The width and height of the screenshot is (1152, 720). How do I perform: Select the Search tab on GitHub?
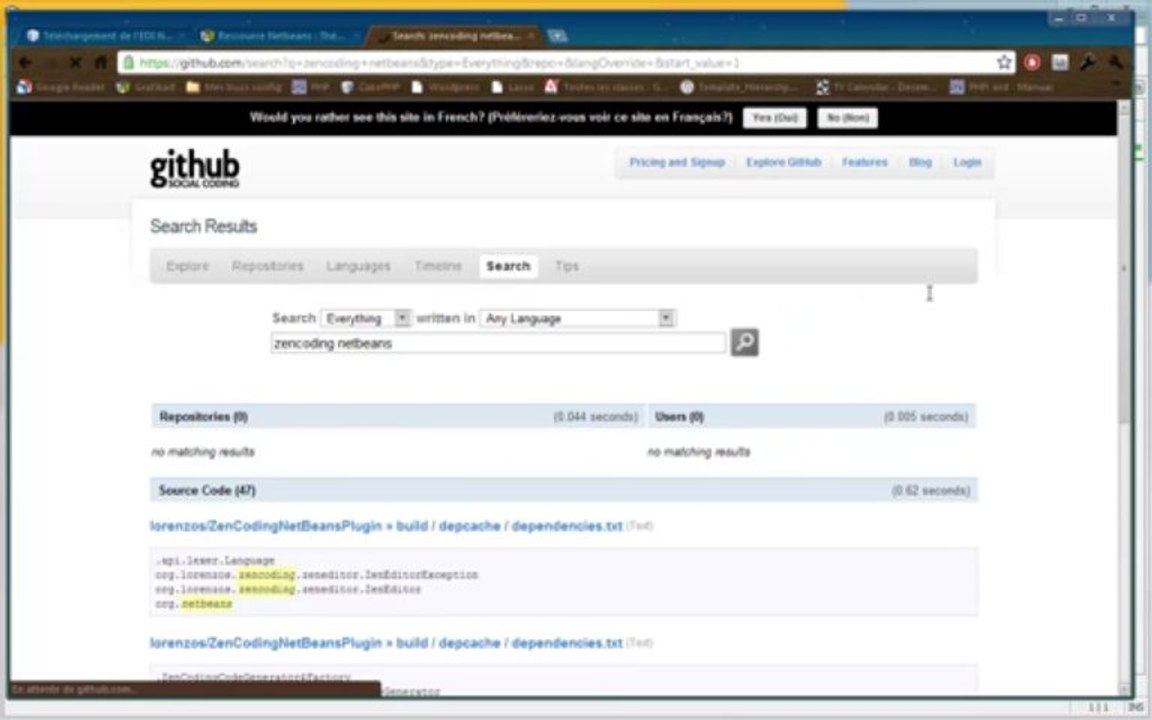click(x=508, y=266)
